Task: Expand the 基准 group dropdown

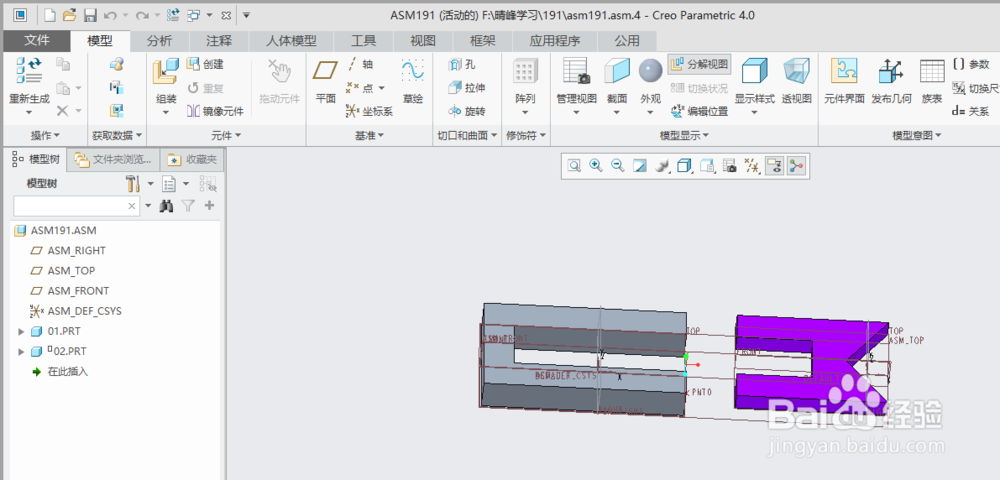Action: coord(369,136)
